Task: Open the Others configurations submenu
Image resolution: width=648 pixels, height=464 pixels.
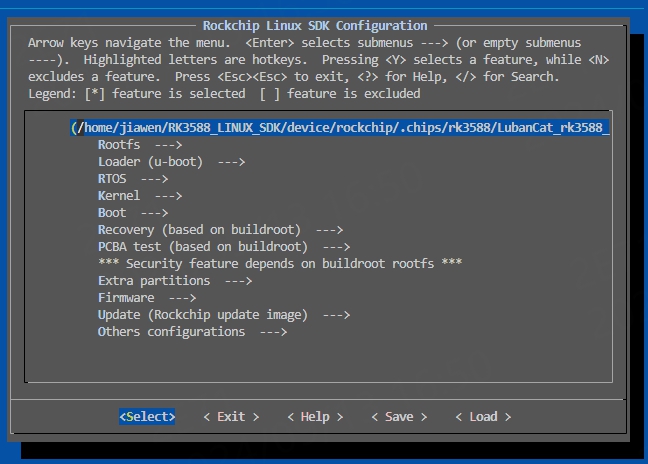Action: 192,332
